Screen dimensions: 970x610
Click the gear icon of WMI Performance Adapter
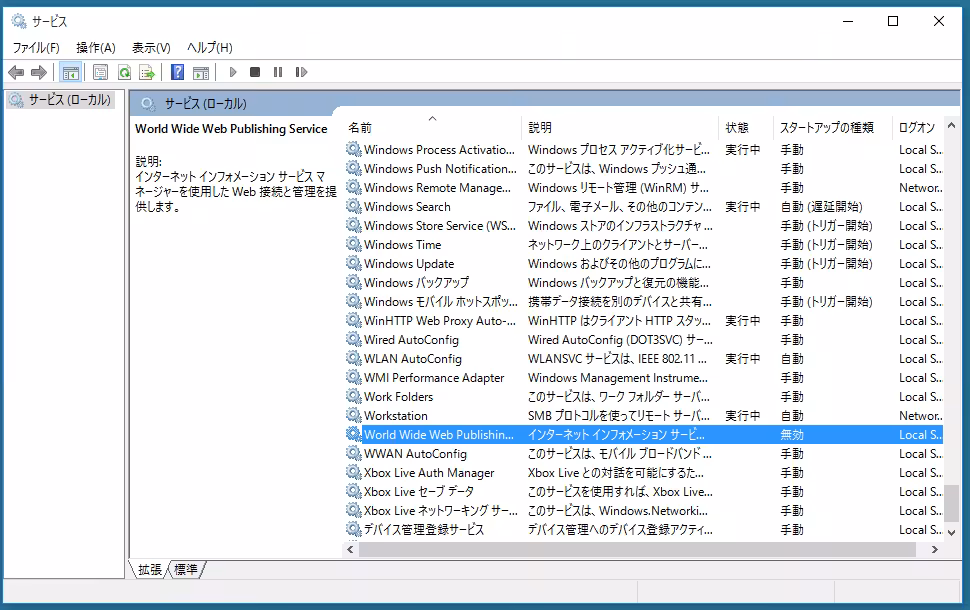pos(354,377)
